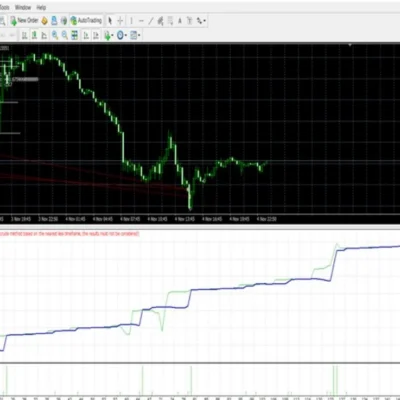Open the Window menu
Viewport: 400px width, 400px height.
(x=23, y=7)
